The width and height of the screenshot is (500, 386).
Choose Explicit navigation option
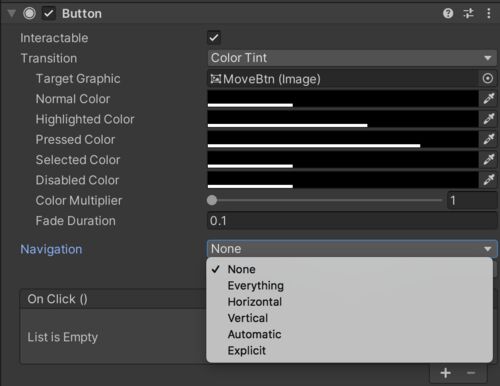point(349,351)
